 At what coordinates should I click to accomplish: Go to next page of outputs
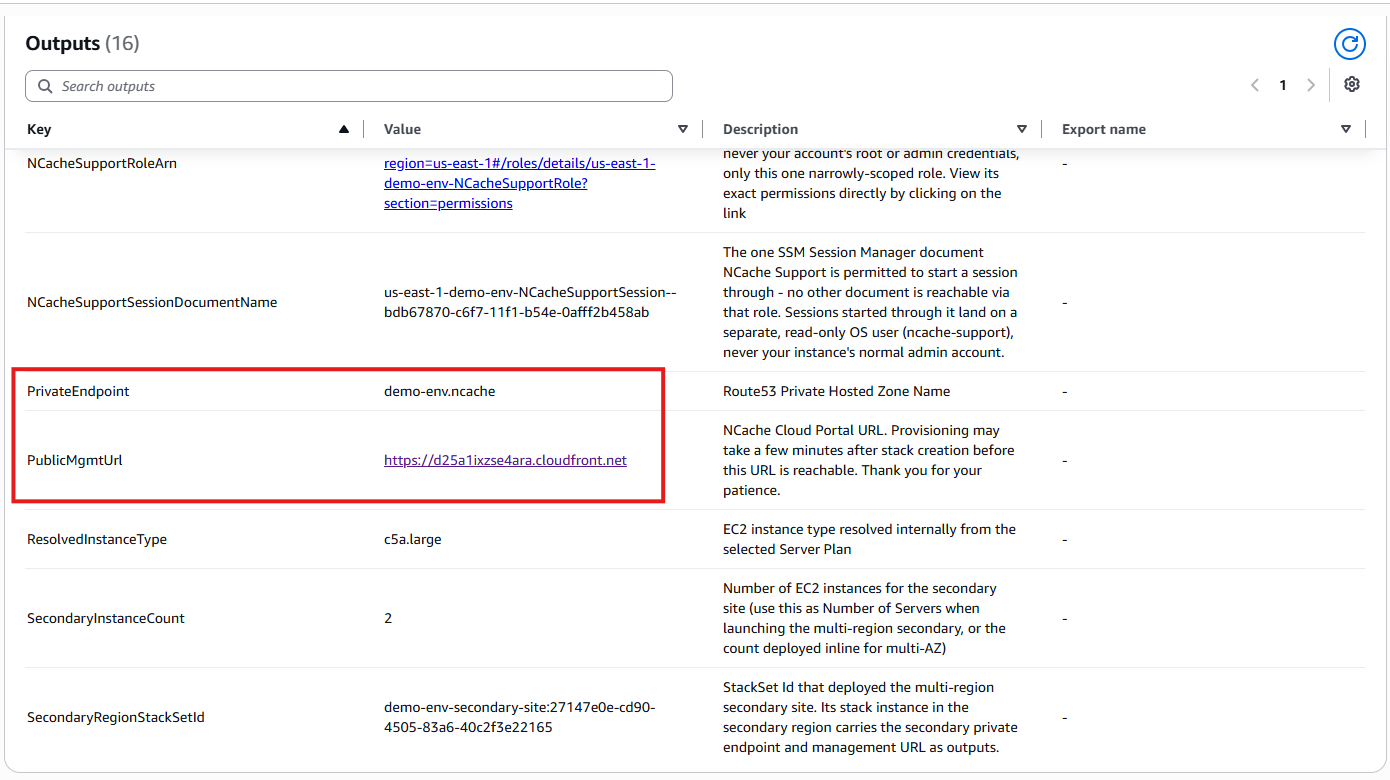tap(1311, 86)
